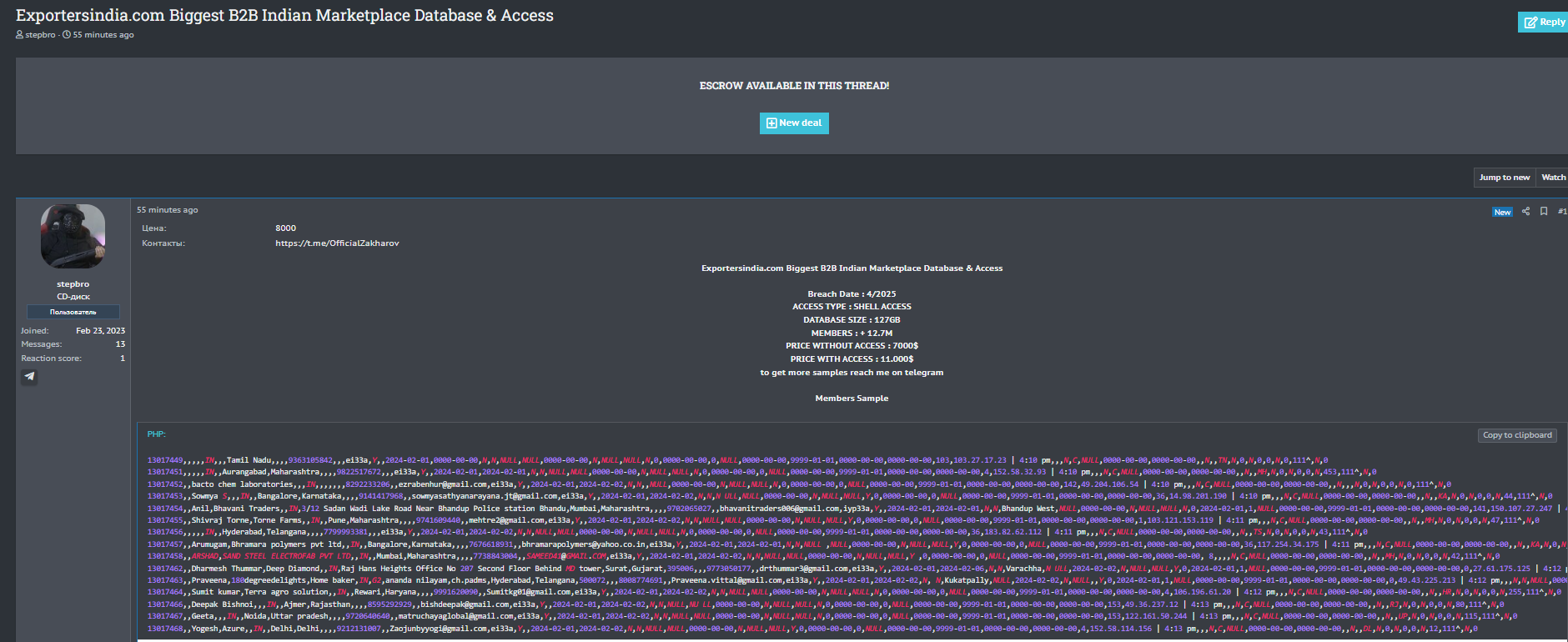Click the Reaction score value
1568x642 pixels.
coord(122,359)
